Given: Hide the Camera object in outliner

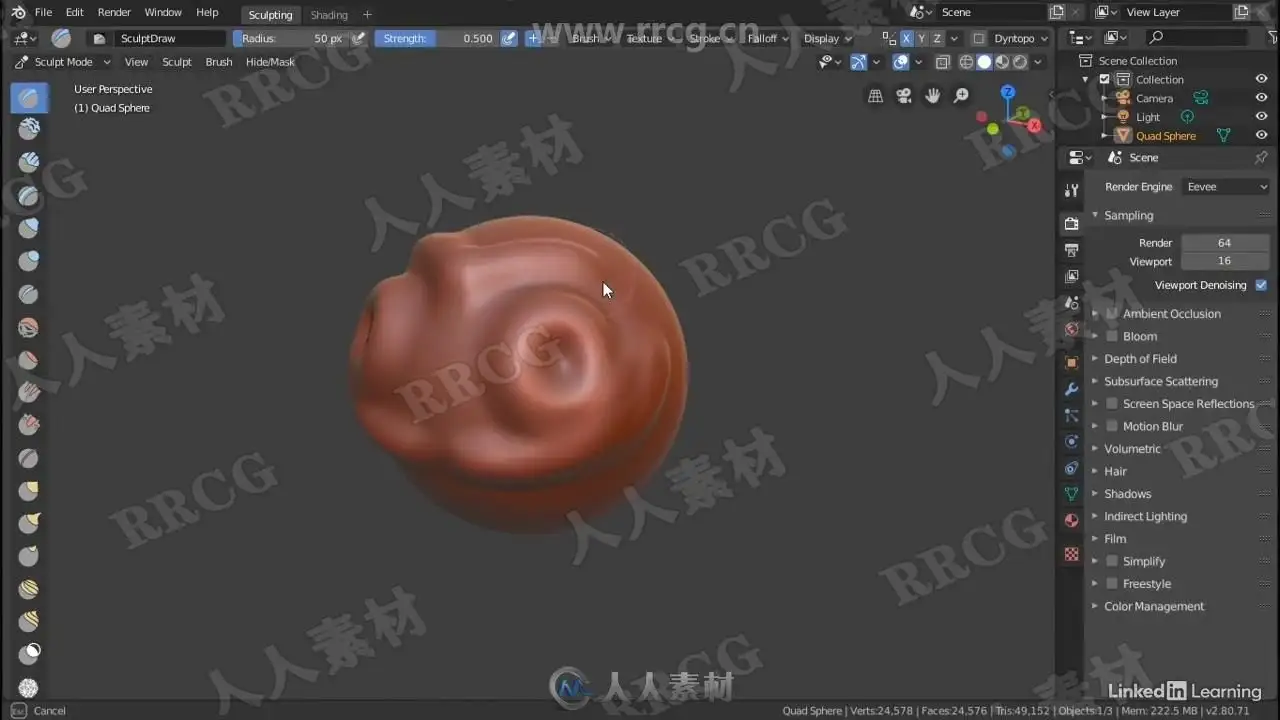Looking at the screenshot, I should (1261, 98).
